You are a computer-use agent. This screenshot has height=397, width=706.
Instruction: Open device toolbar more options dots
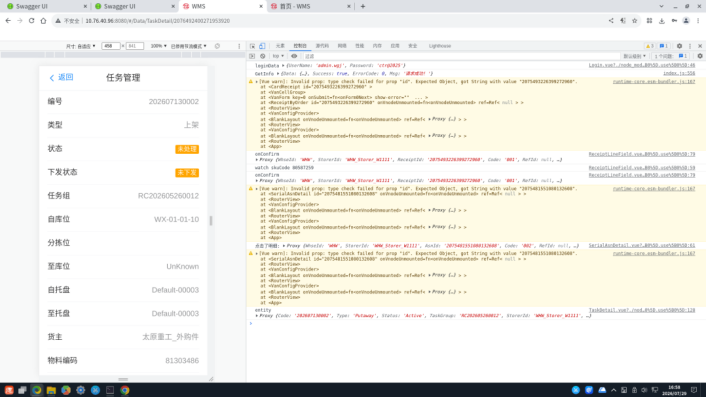(239, 46)
